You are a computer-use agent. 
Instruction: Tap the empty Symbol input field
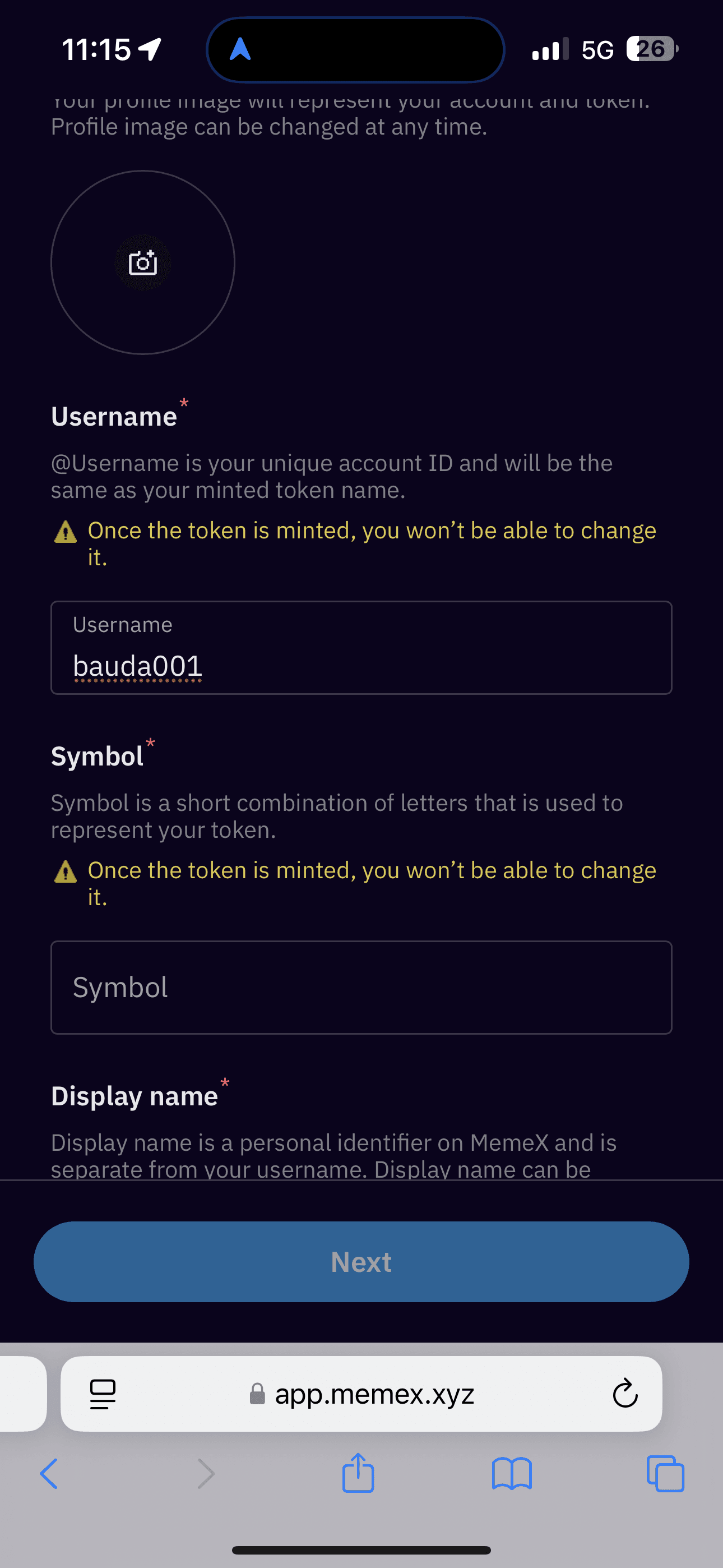click(x=361, y=988)
